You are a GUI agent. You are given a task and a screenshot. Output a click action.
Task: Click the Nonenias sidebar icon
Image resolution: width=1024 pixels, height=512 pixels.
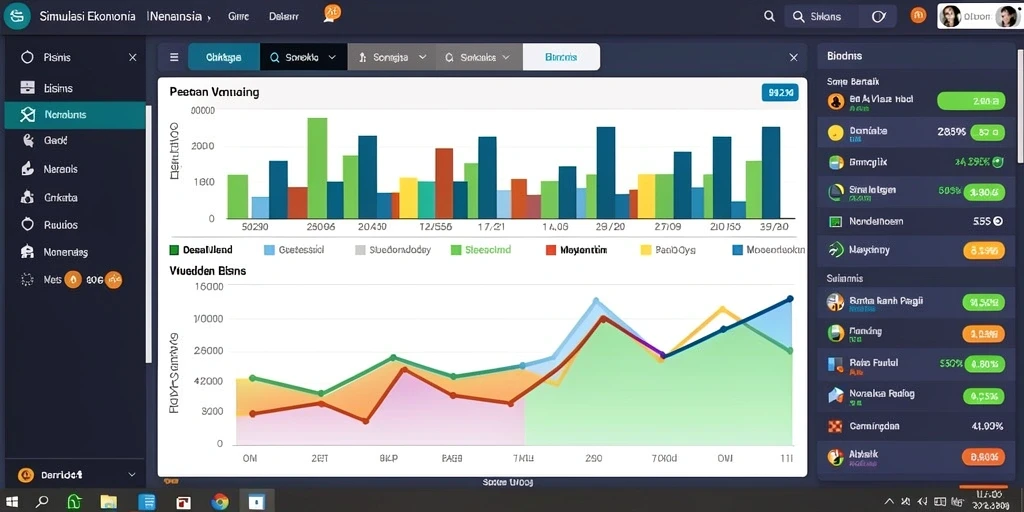point(27,252)
